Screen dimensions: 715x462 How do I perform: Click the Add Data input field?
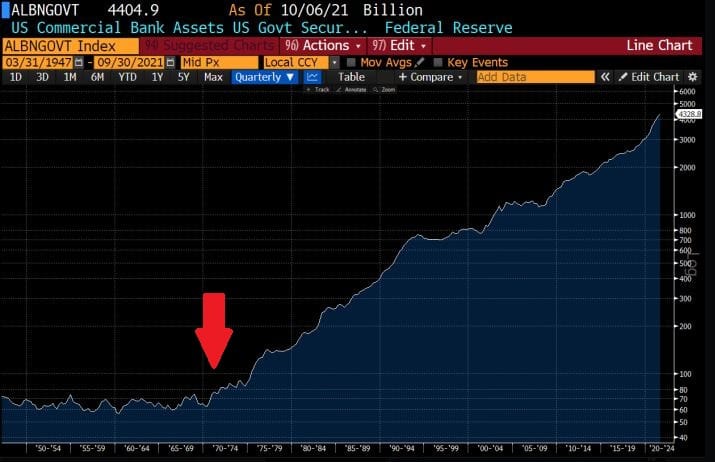535,77
